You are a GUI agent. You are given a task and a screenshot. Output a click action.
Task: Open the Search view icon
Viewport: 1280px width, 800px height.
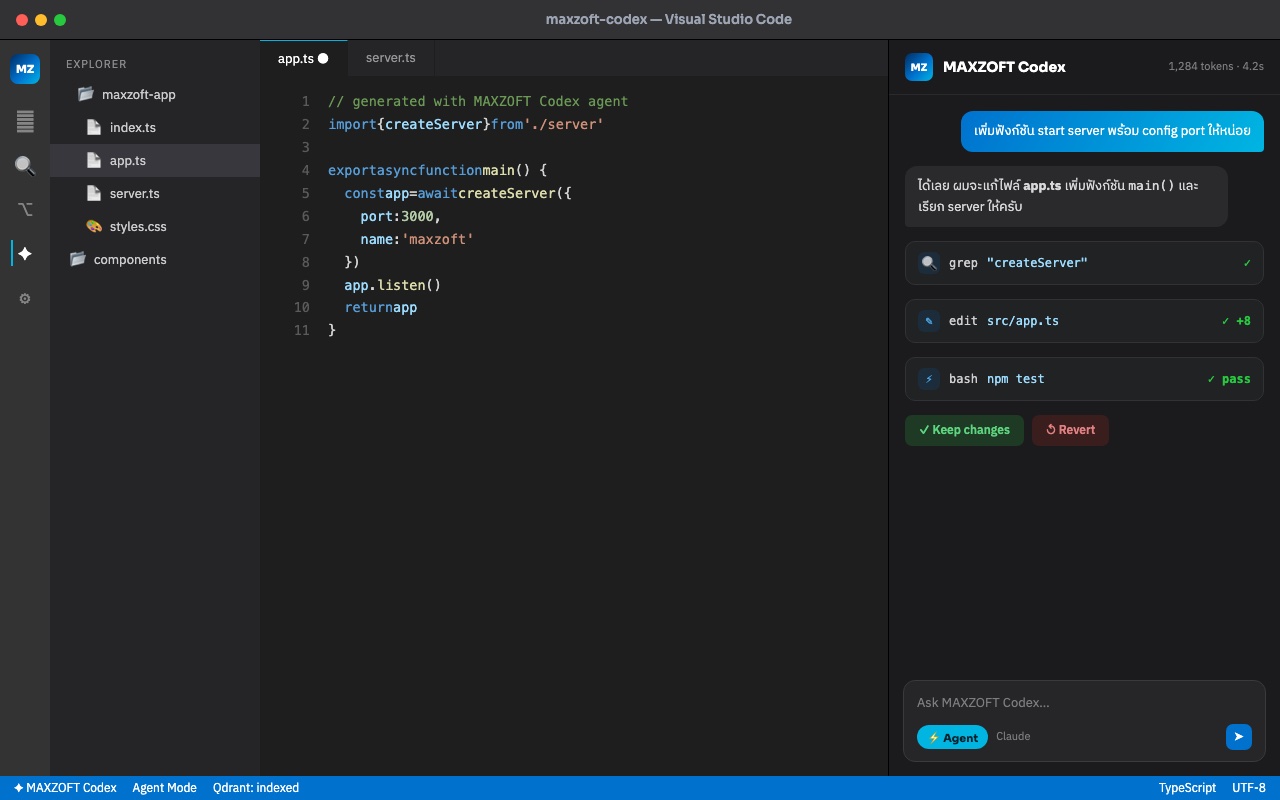(25, 166)
